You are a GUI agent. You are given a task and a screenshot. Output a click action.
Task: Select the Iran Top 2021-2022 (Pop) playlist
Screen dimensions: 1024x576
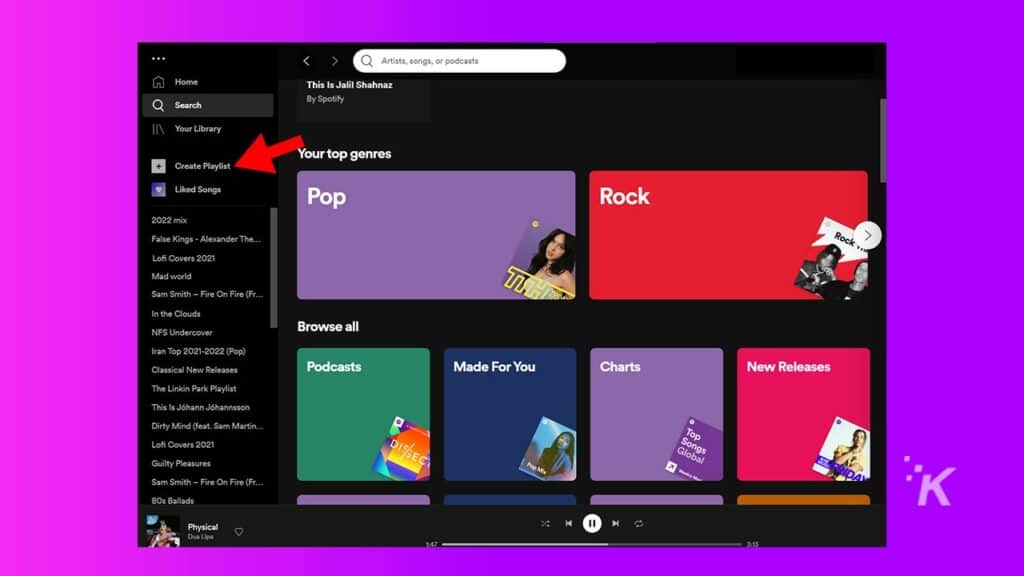tap(199, 351)
